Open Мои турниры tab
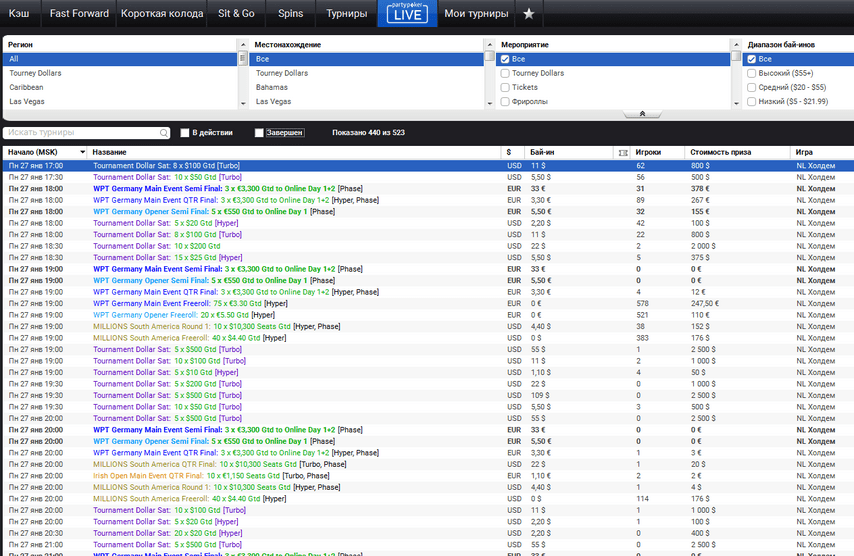The image size is (854, 556). coord(476,14)
